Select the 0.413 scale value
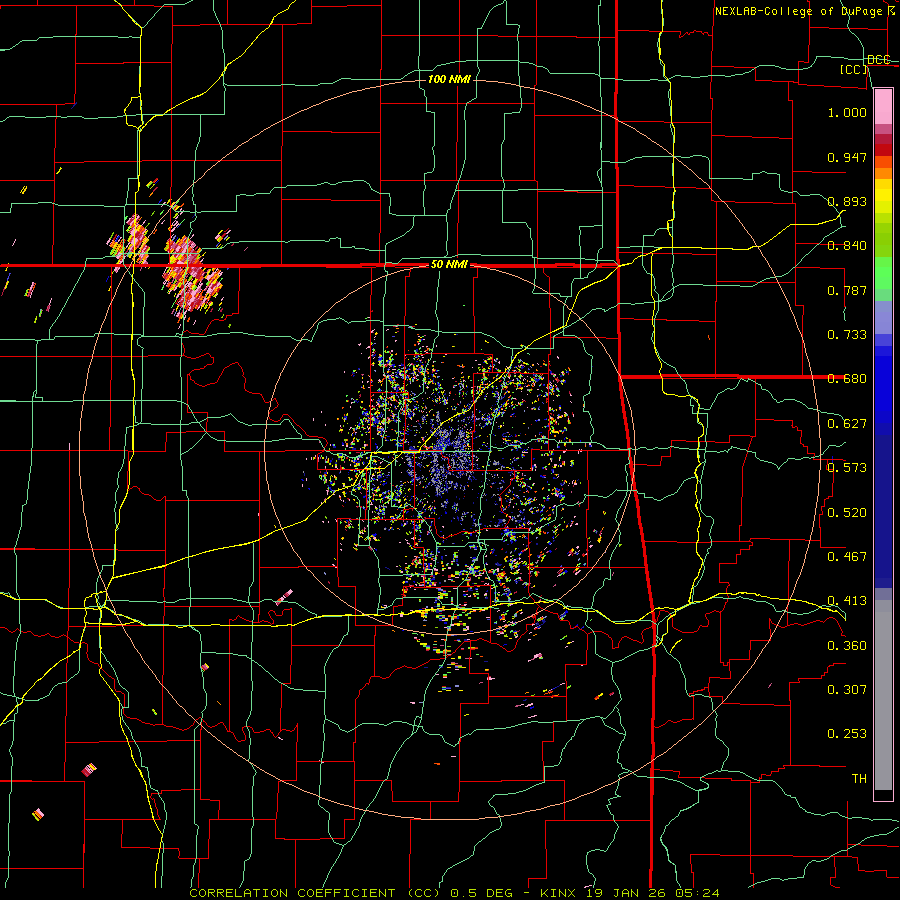 click(847, 601)
